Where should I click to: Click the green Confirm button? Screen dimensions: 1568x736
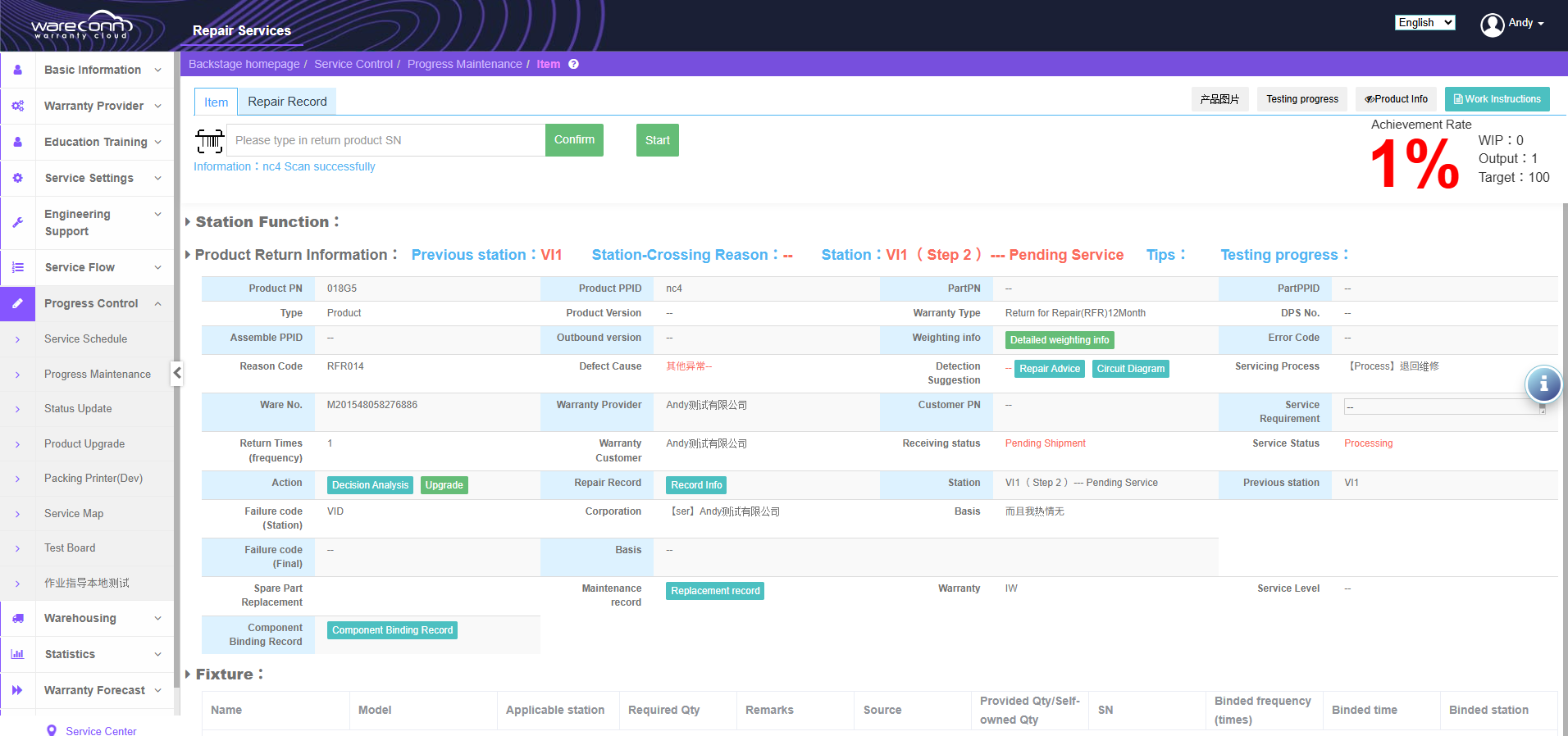tap(574, 140)
